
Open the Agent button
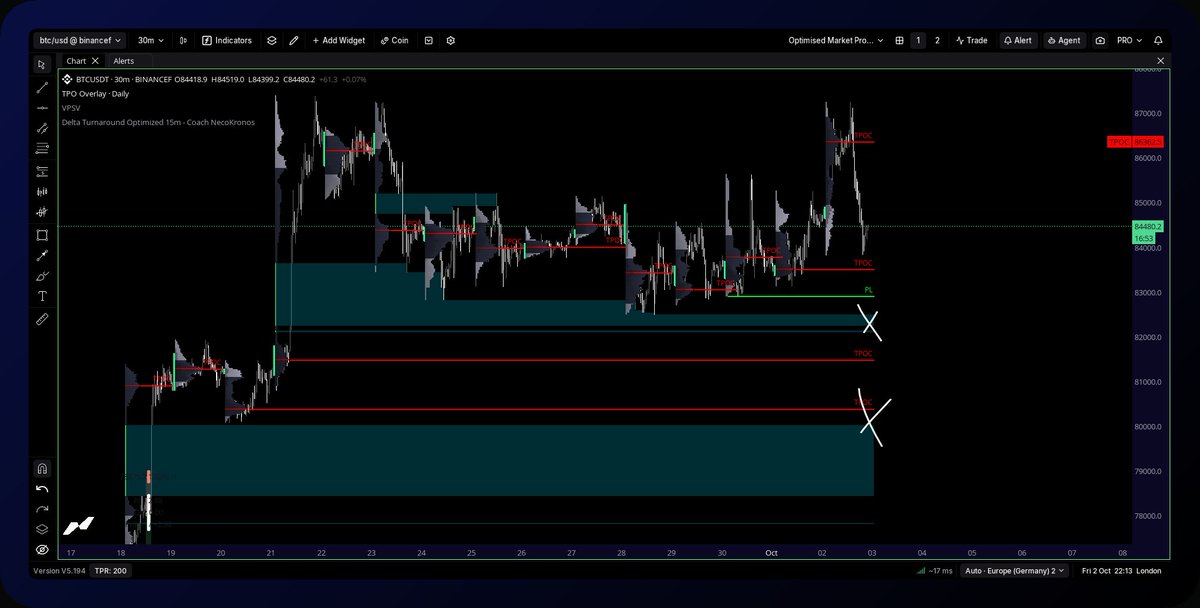1064,41
